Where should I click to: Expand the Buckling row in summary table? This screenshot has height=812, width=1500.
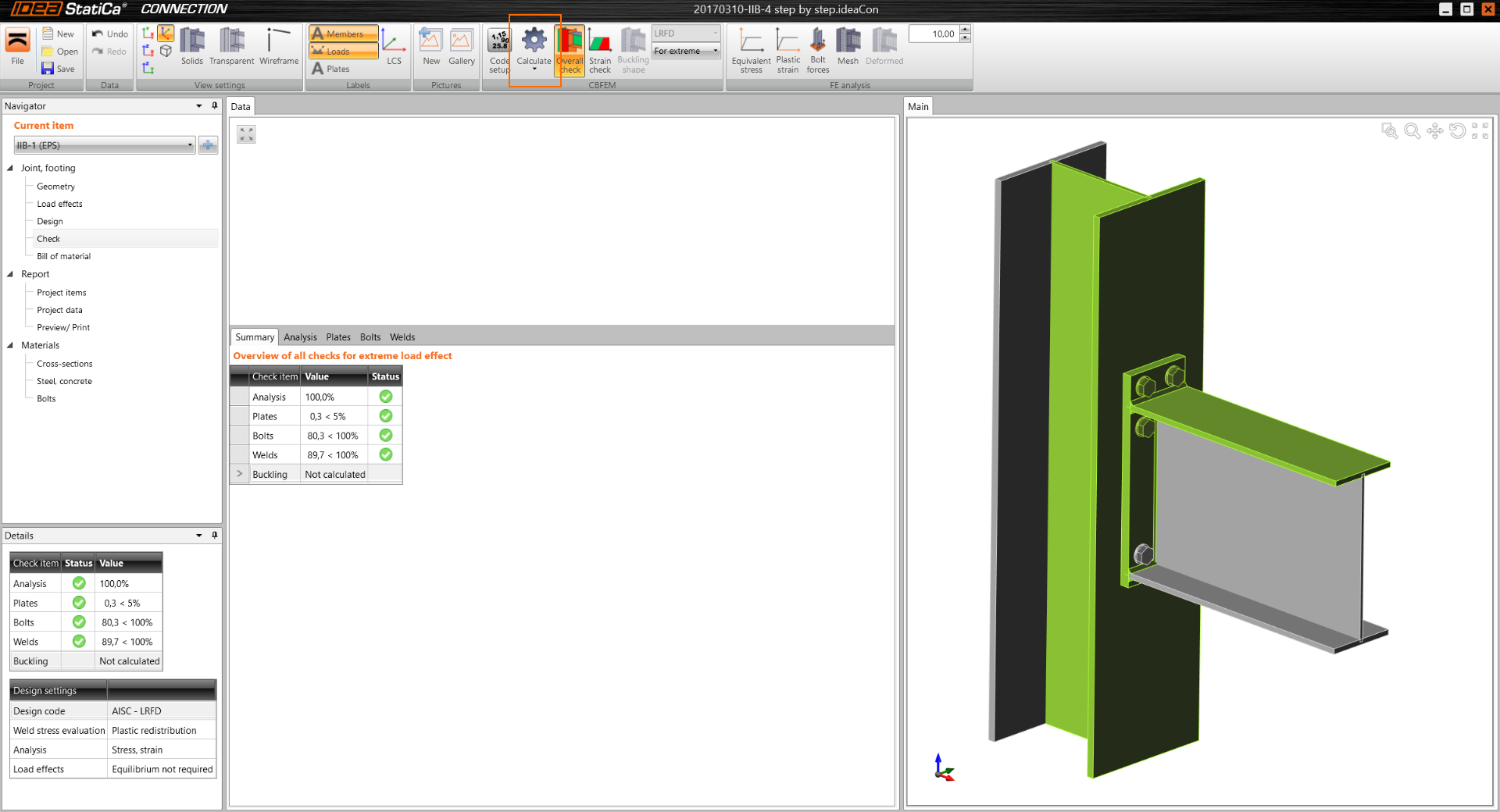(x=240, y=474)
